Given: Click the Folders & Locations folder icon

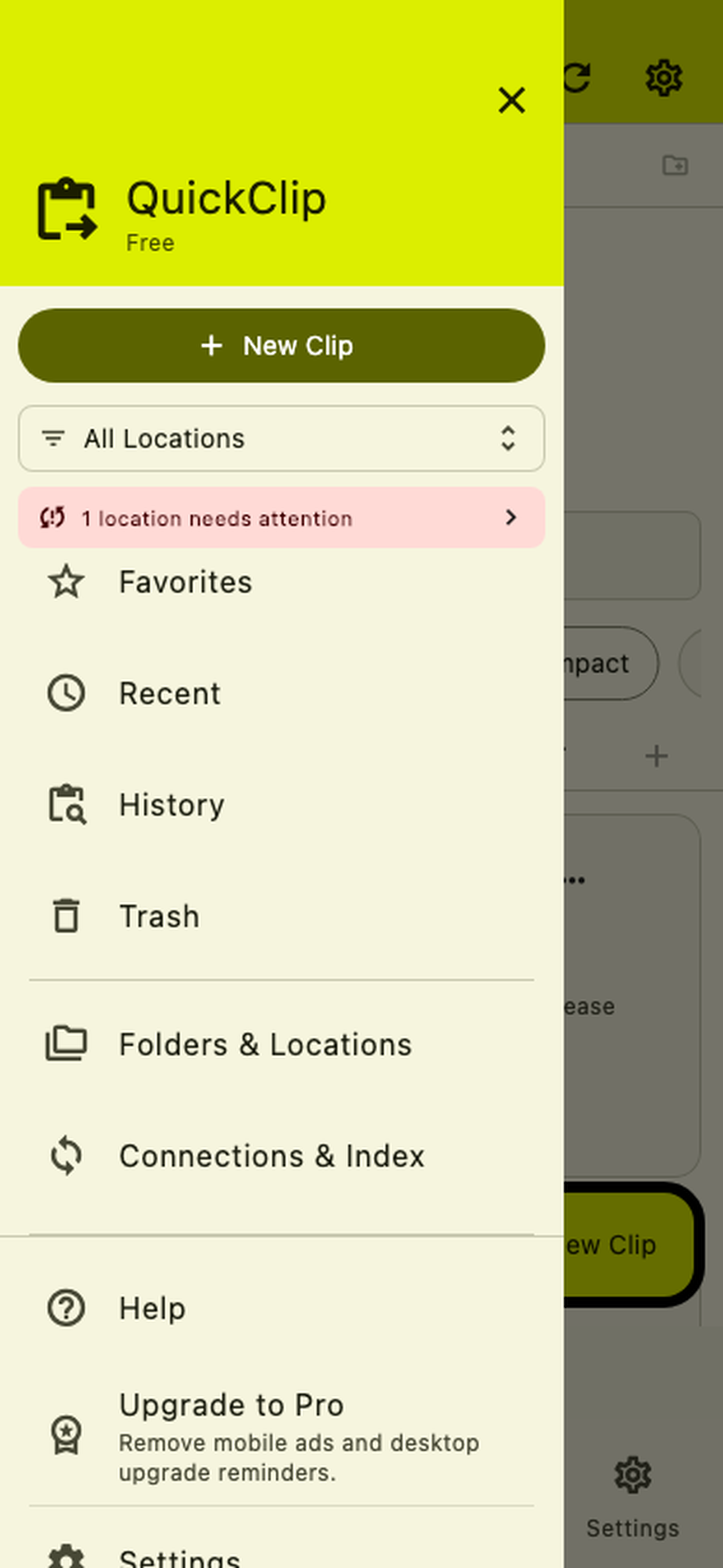Looking at the screenshot, I should (66, 1043).
